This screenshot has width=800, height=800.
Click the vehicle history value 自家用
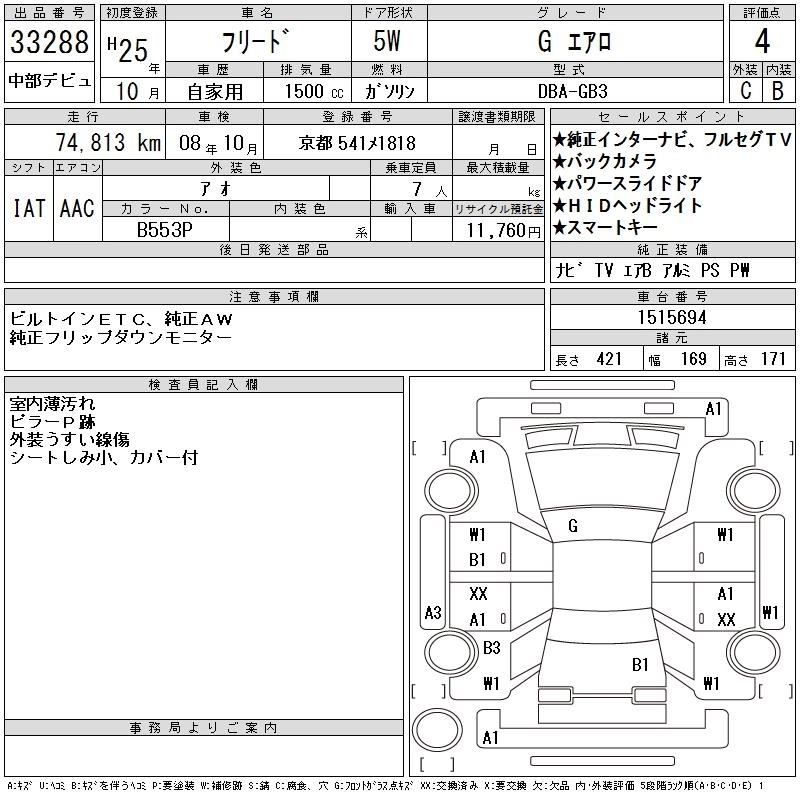coord(215,92)
